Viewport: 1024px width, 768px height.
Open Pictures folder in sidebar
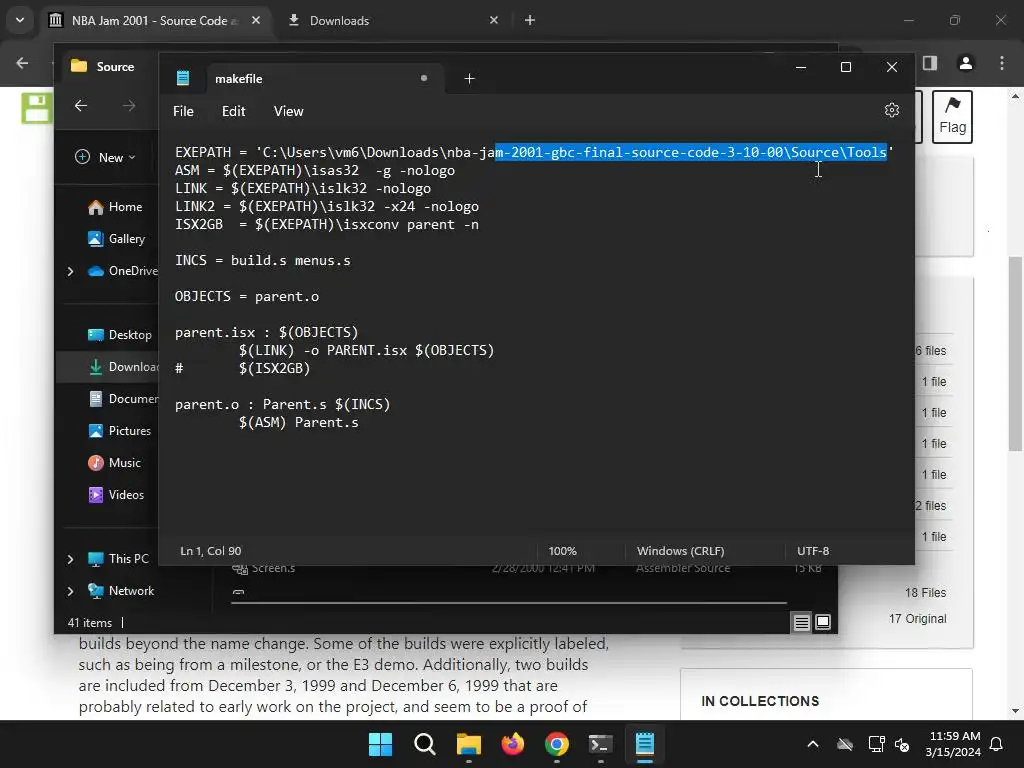tap(119, 431)
